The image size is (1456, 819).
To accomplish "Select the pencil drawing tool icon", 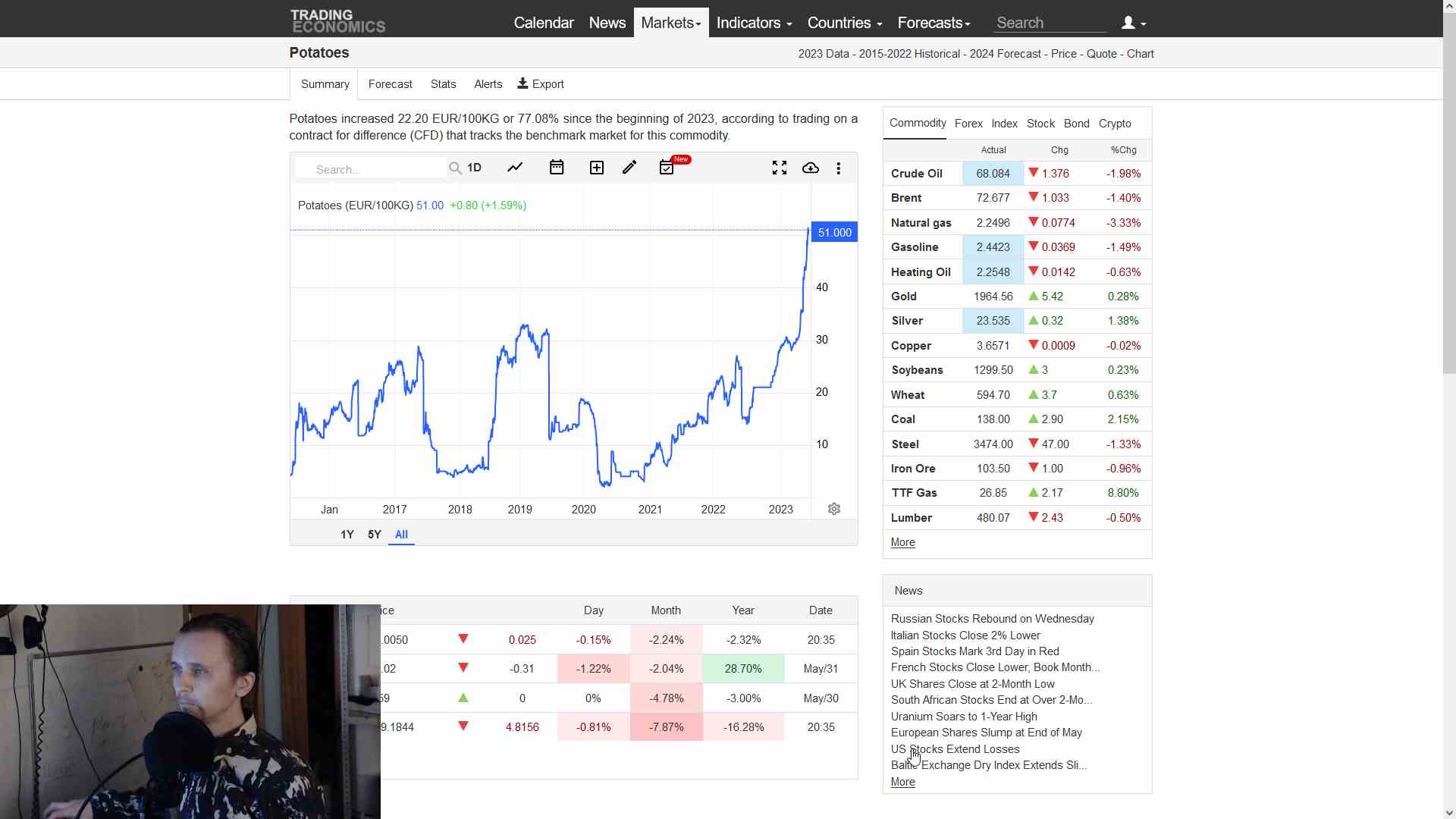I will (x=629, y=168).
